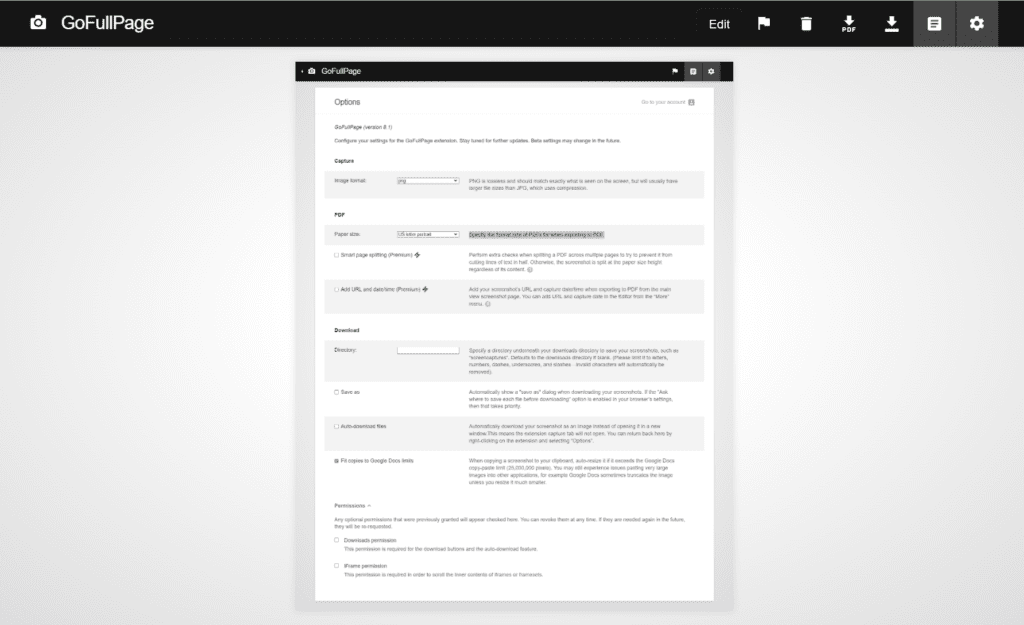The width and height of the screenshot is (1024, 625).
Task: Click the small camera icon in the captured page header
Action: point(312,71)
